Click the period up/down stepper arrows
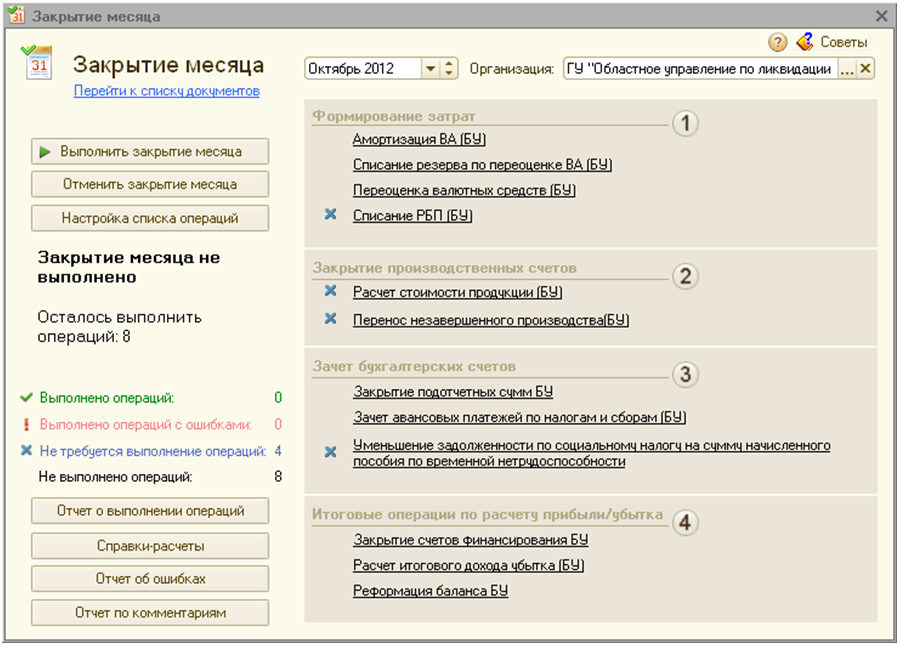 click(449, 69)
